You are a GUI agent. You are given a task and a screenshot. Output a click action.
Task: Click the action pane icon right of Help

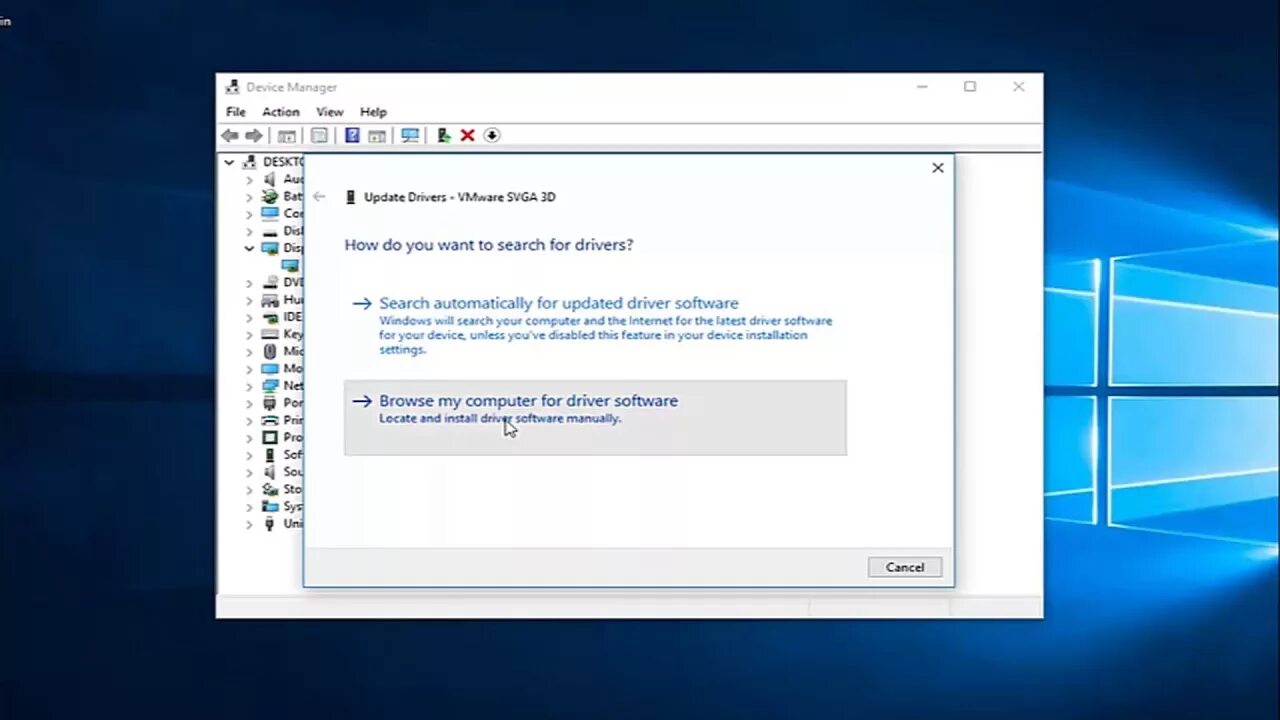click(377, 135)
